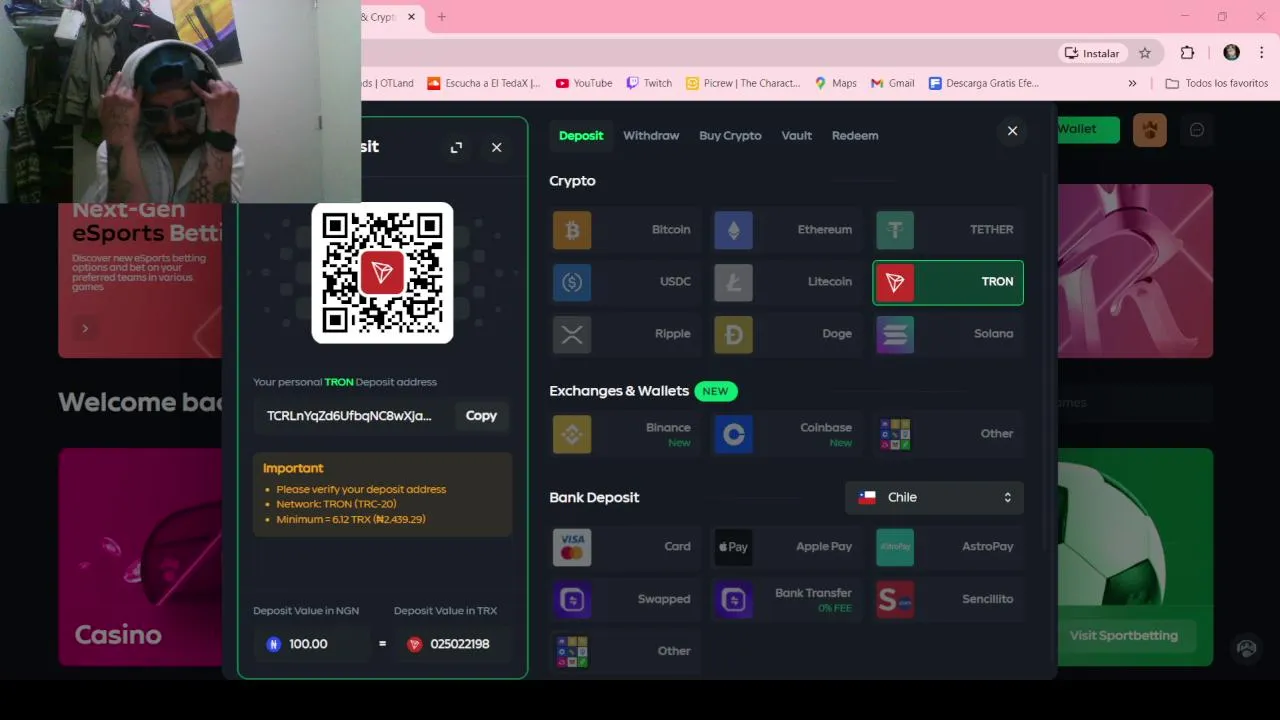
Task: Pick Ripple deposit option
Action: pos(624,334)
